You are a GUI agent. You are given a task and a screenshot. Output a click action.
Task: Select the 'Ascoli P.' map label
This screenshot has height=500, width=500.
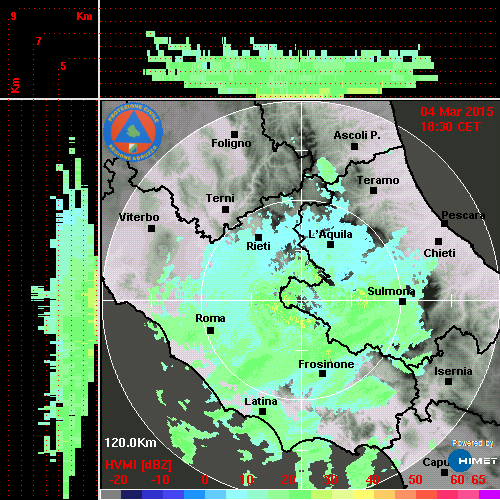(357, 135)
